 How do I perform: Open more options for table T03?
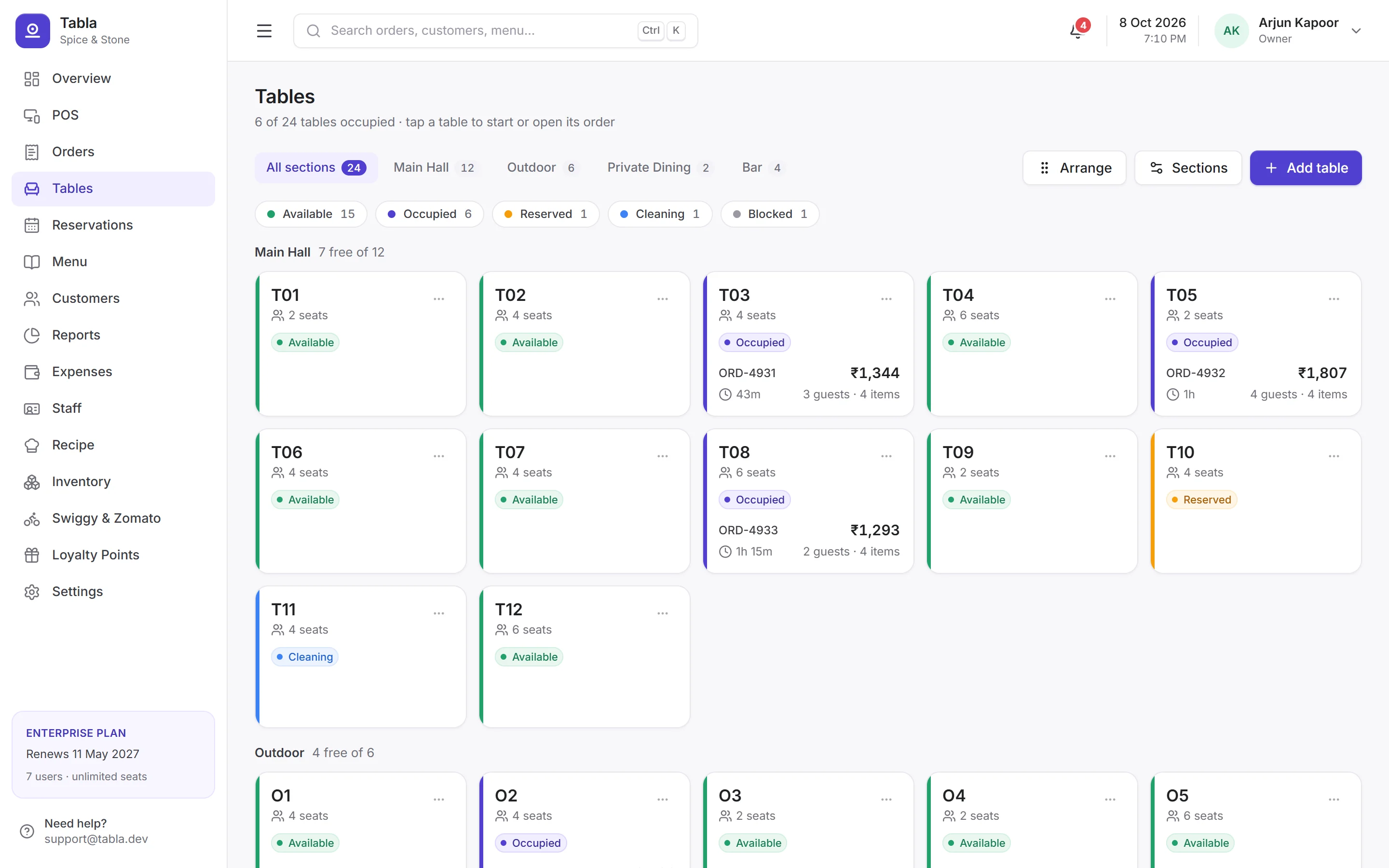[x=886, y=299]
